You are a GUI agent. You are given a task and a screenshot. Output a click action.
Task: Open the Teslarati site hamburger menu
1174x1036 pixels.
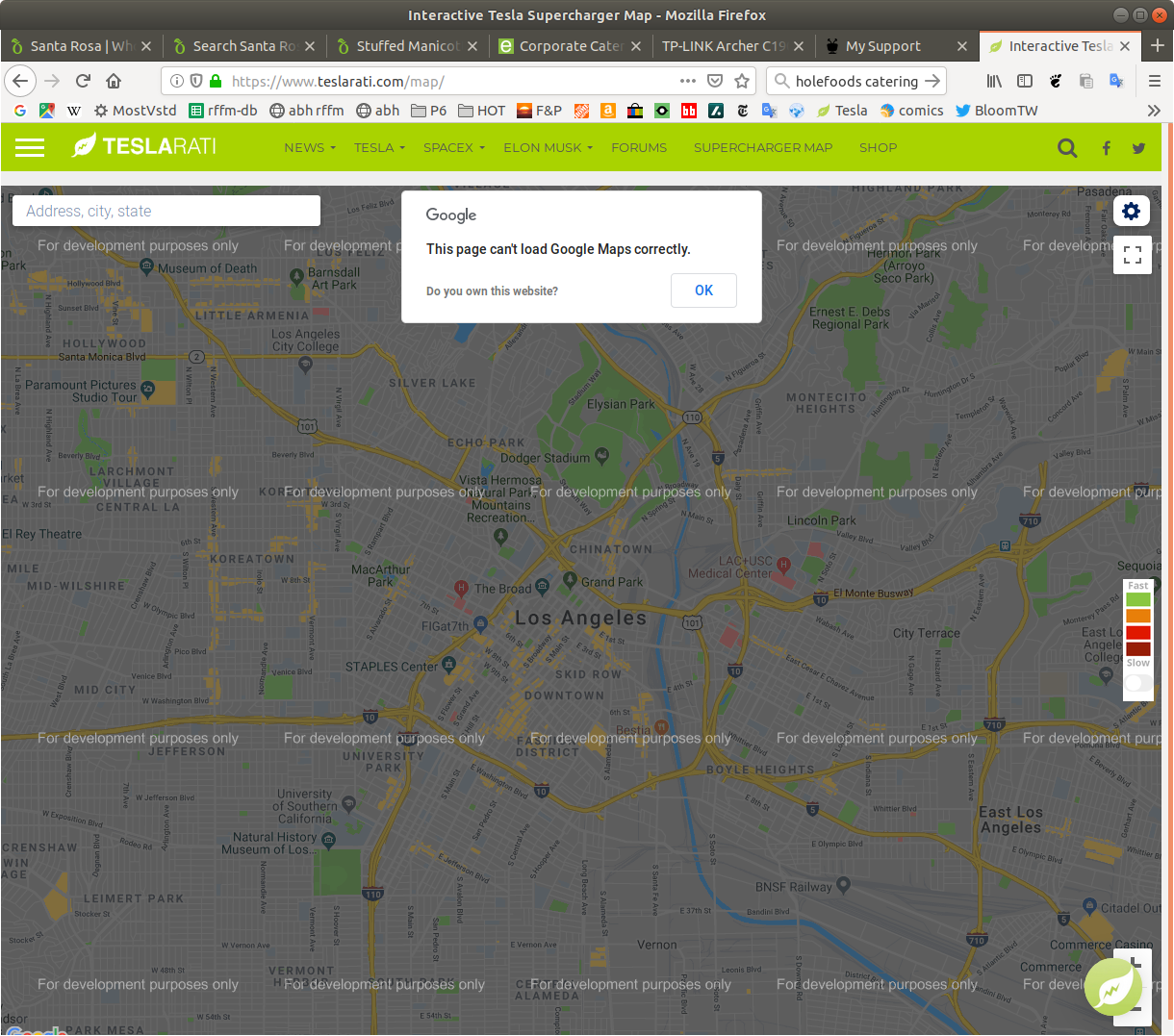click(x=30, y=147)
